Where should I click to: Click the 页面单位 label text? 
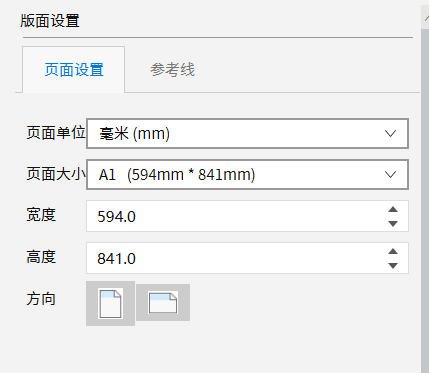pyautogui.click(x=56, y=133)
